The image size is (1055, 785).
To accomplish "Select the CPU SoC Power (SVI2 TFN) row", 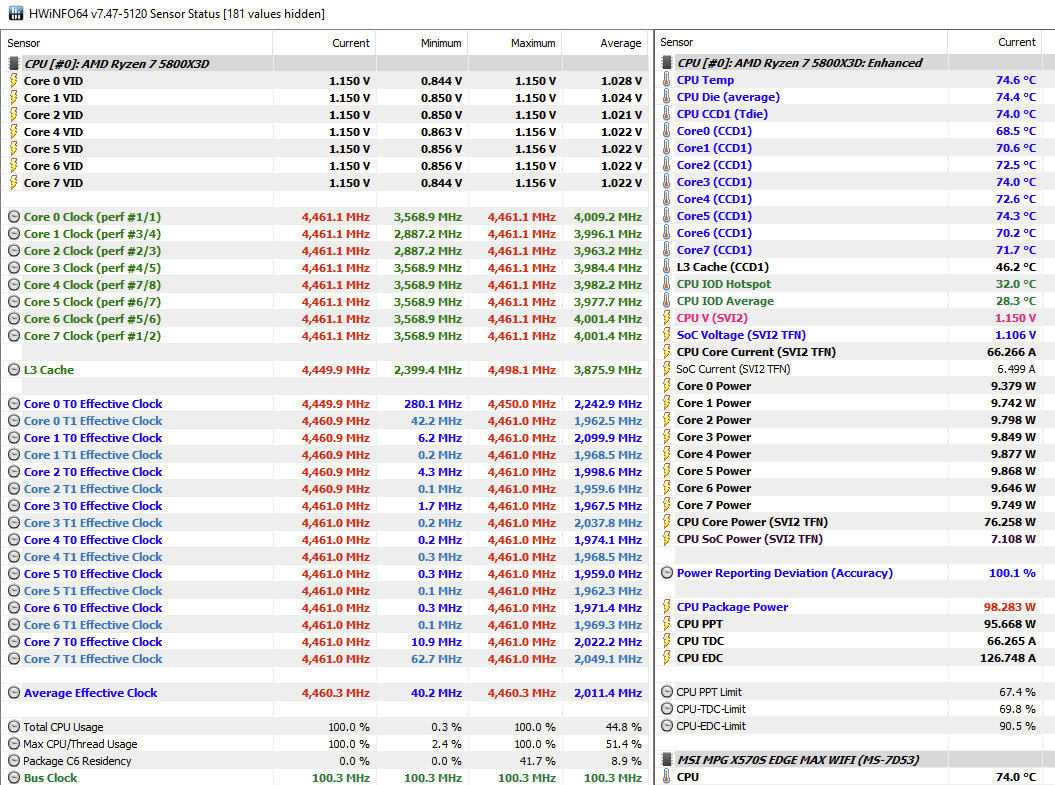I will (854, 539).
